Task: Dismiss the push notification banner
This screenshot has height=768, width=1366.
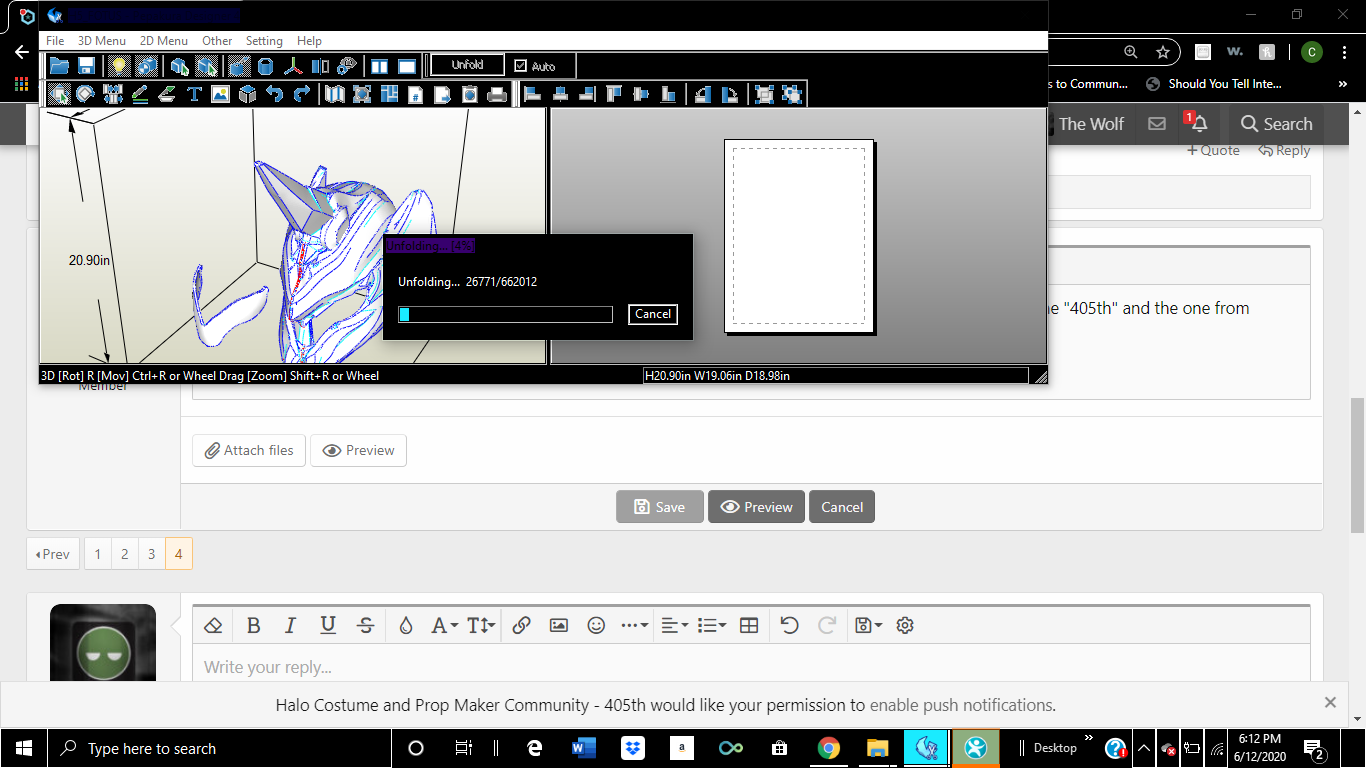Action: 1330,703
